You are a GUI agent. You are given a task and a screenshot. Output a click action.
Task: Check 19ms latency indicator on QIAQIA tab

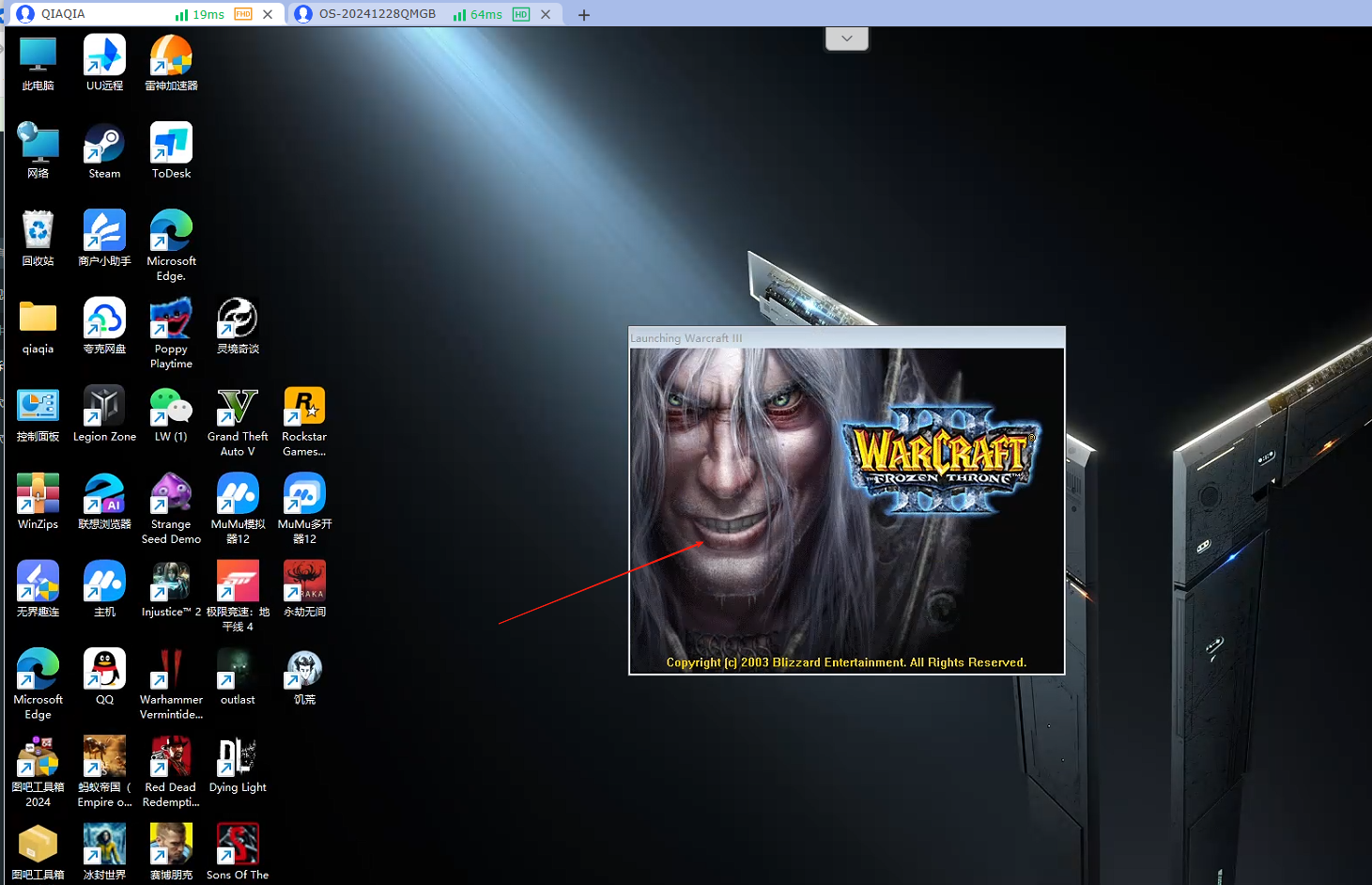[x=199, y=14]
